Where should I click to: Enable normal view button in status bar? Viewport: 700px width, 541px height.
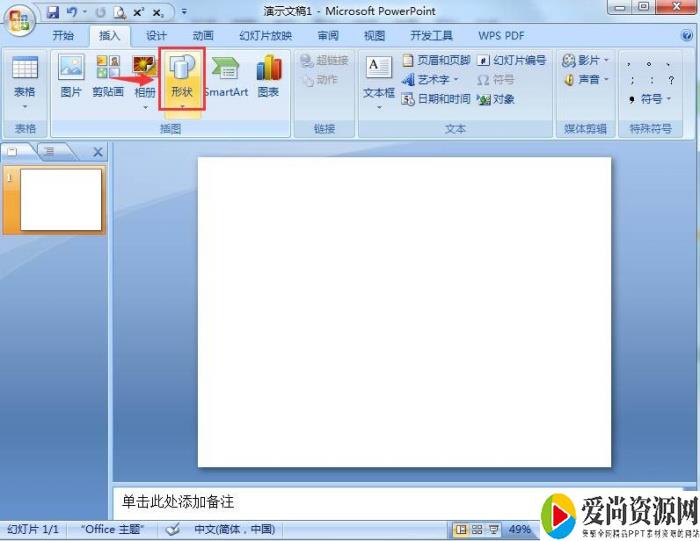coord(461,529)
